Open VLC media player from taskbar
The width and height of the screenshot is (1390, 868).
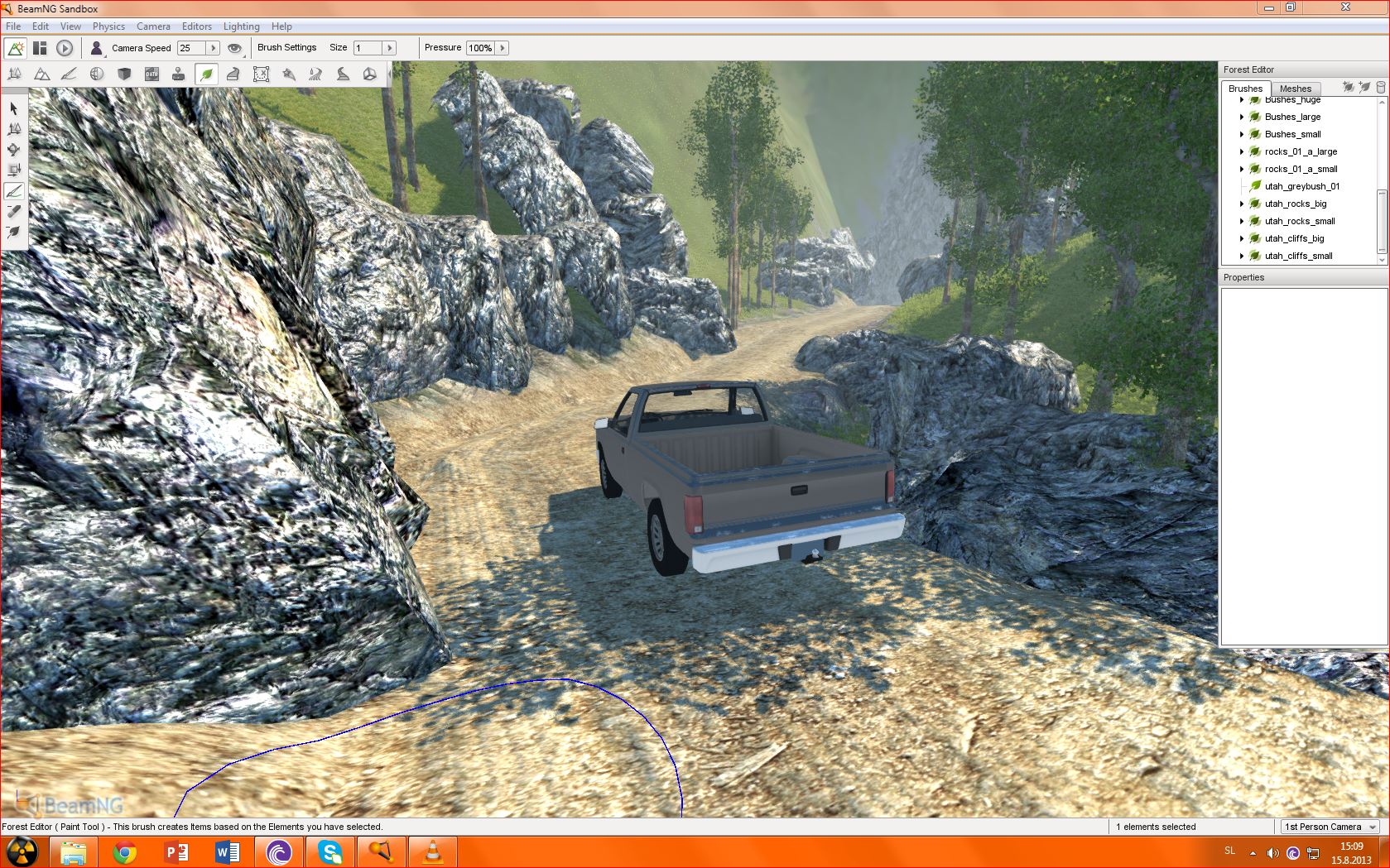433,852
